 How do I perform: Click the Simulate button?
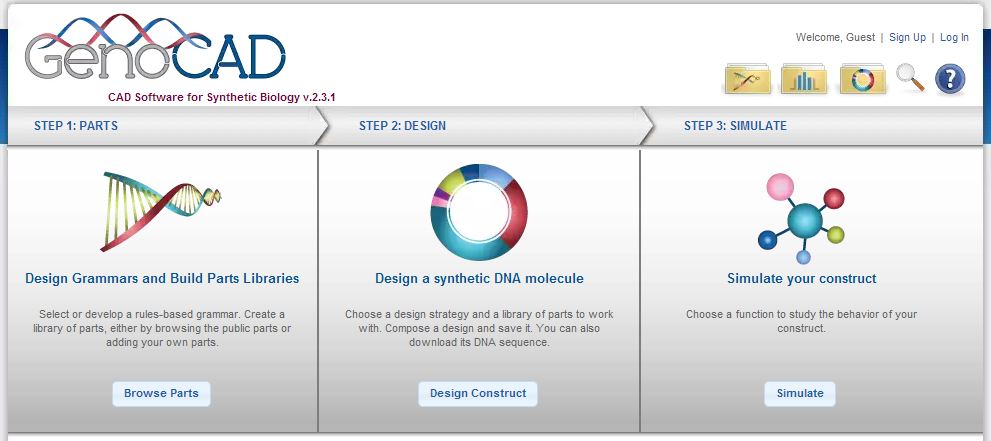(x=799, y=394)
